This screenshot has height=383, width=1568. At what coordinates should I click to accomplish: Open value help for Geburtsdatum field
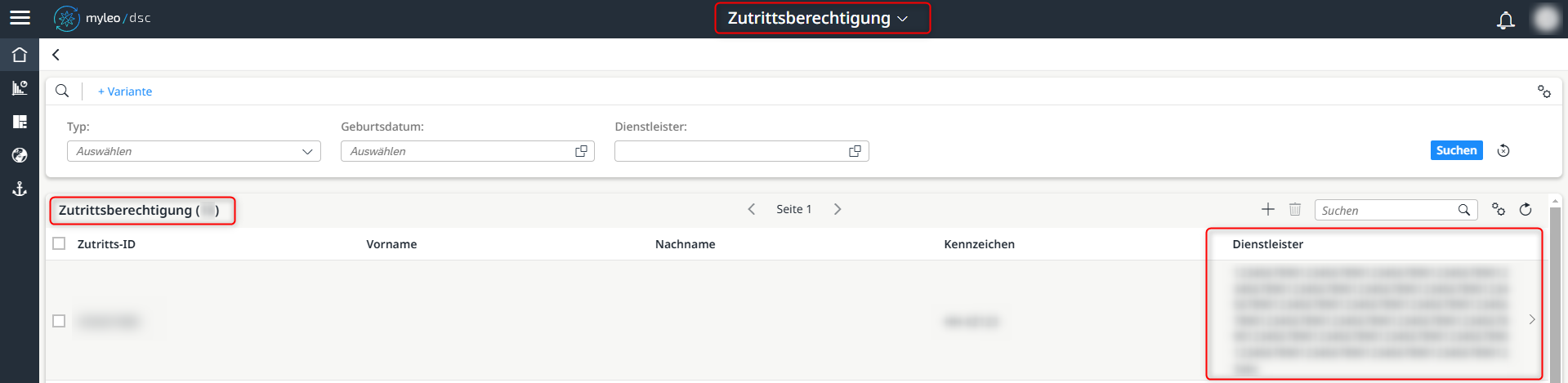click(581, 151)
